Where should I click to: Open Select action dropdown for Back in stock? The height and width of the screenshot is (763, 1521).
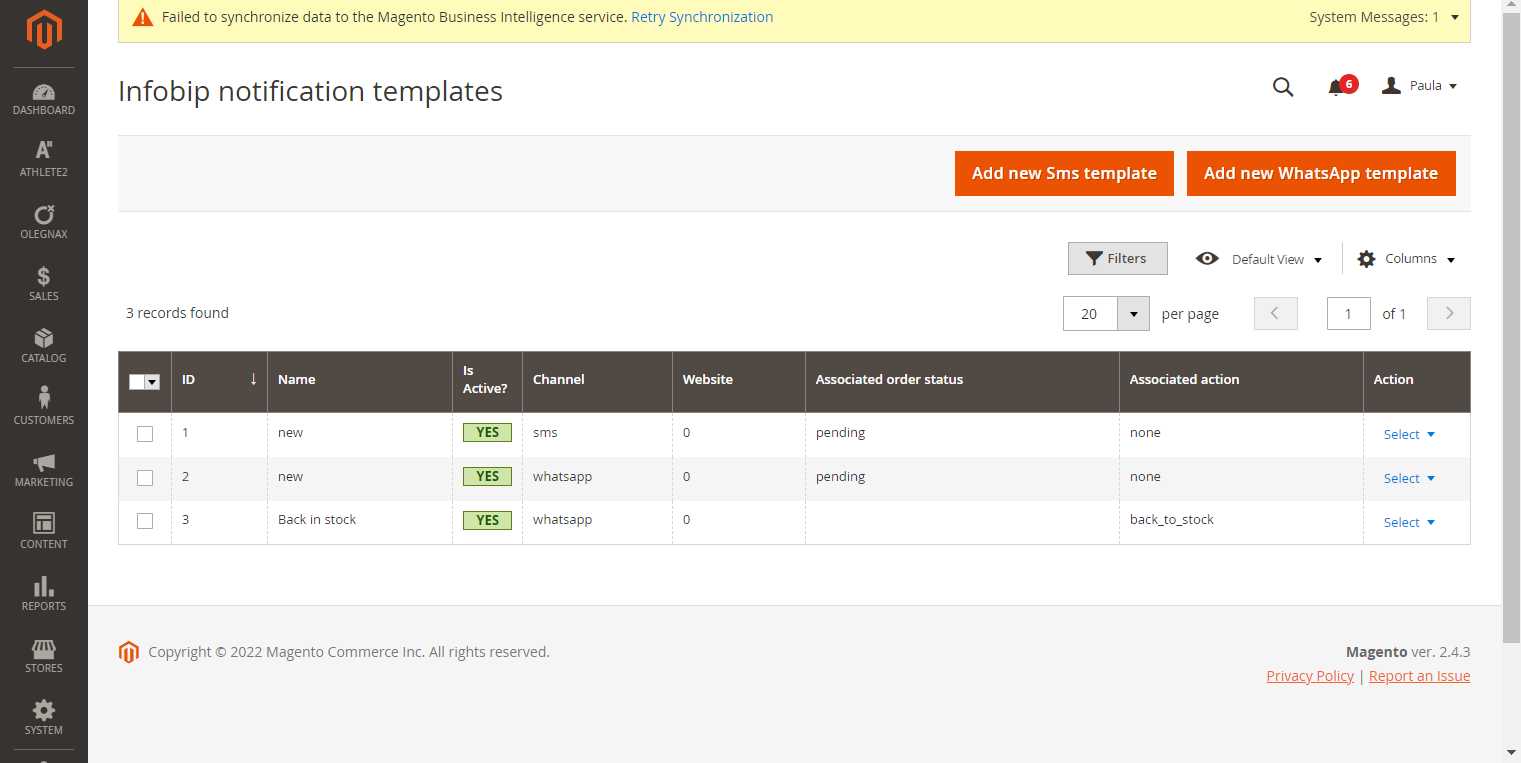(x=1409, y=522)
